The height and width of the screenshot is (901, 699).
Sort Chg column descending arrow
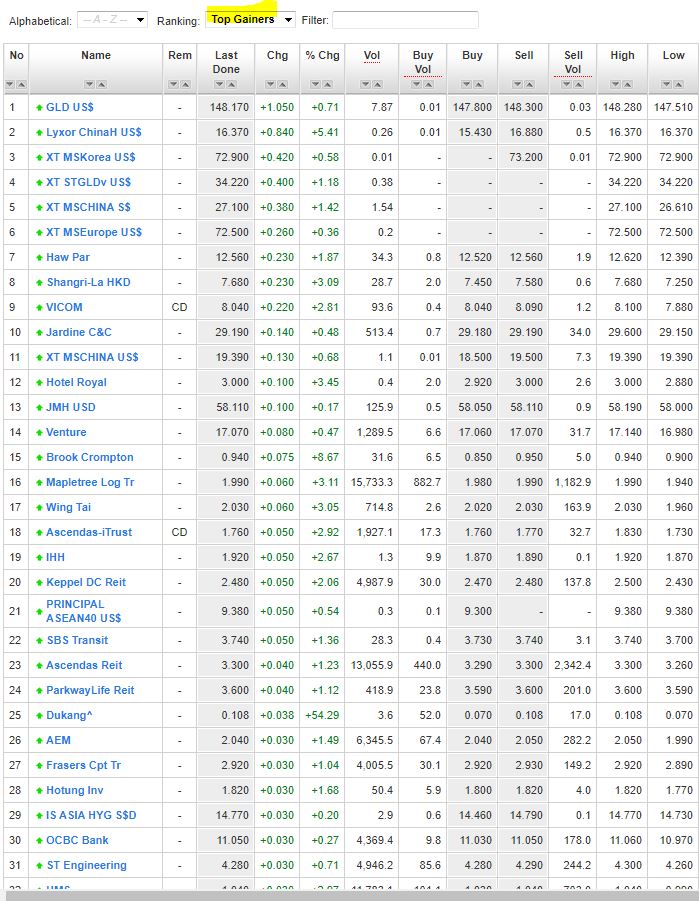click(x=271, y=84)
